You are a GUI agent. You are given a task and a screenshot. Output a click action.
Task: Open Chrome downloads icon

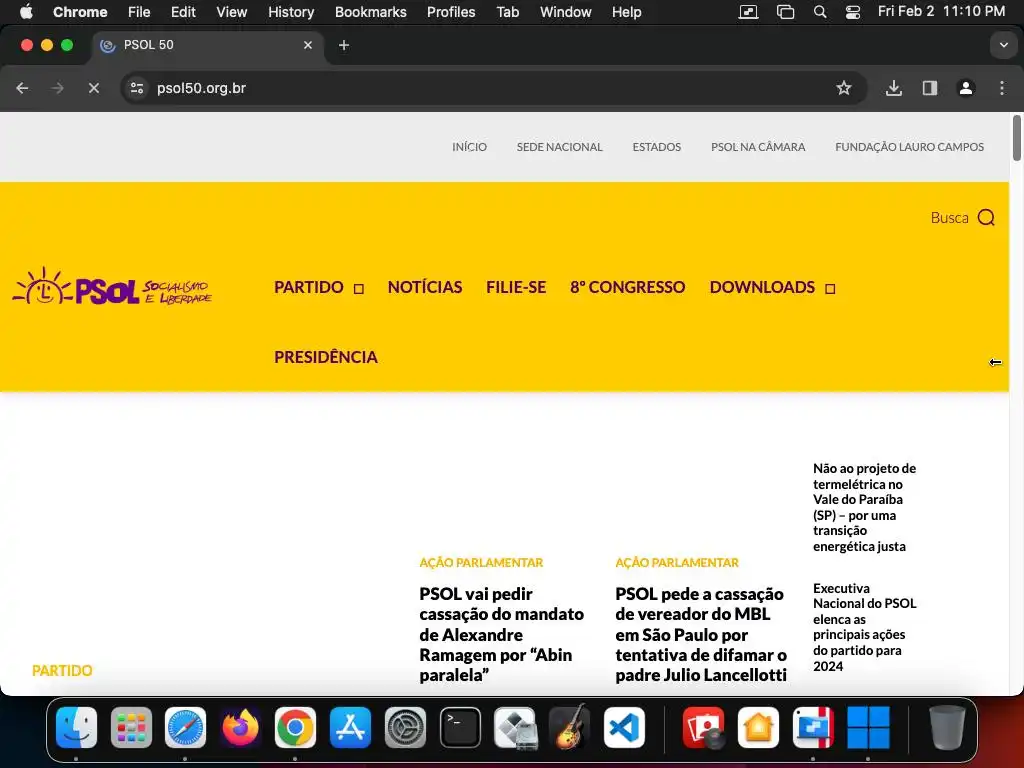click(x=893, y=88)
